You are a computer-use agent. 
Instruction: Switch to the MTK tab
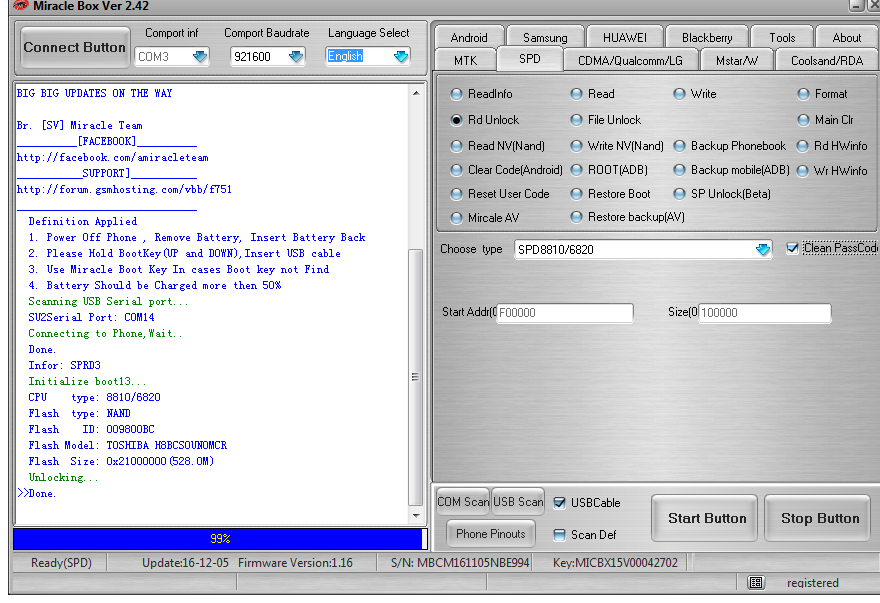(x=465, y=60)
